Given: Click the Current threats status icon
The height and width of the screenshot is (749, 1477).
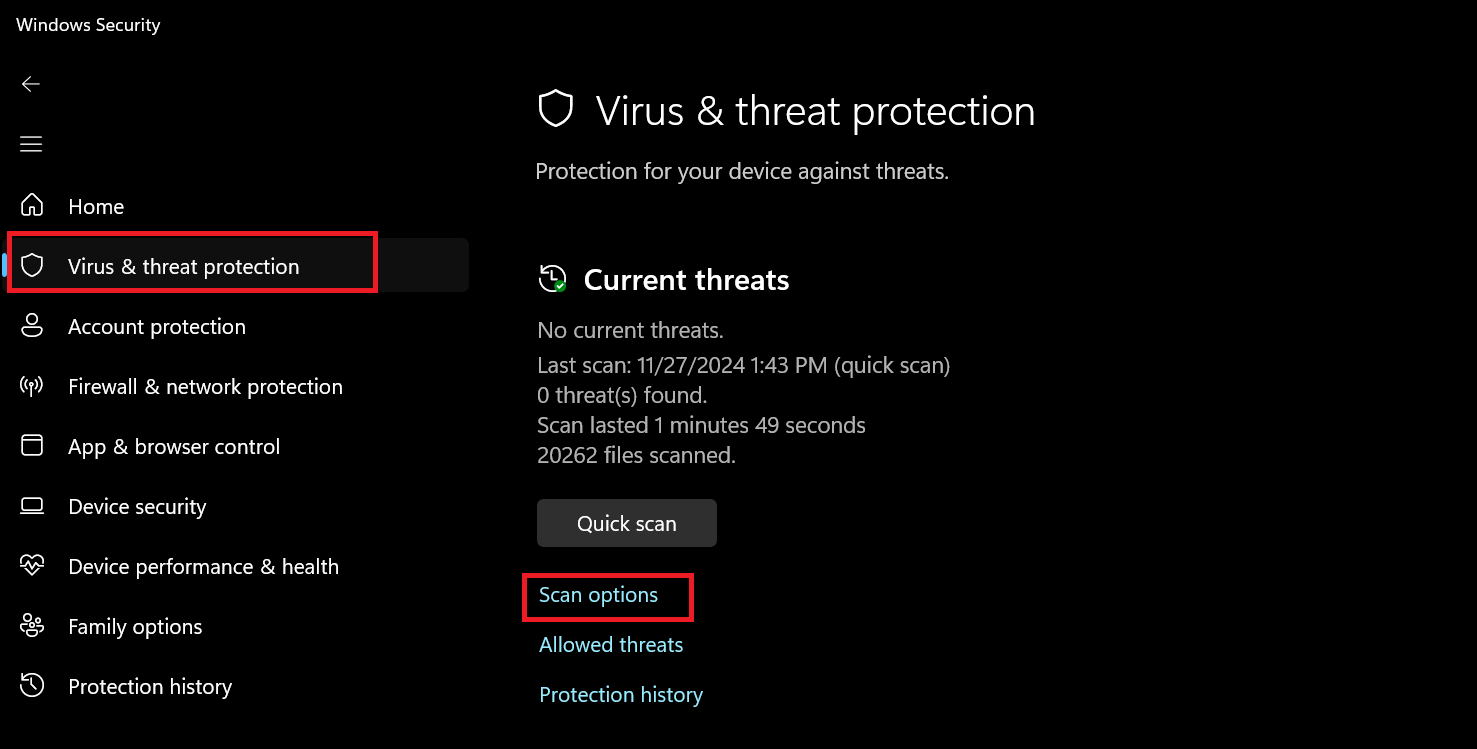Looking at the screenshot, I should click(x=552, y=279).
